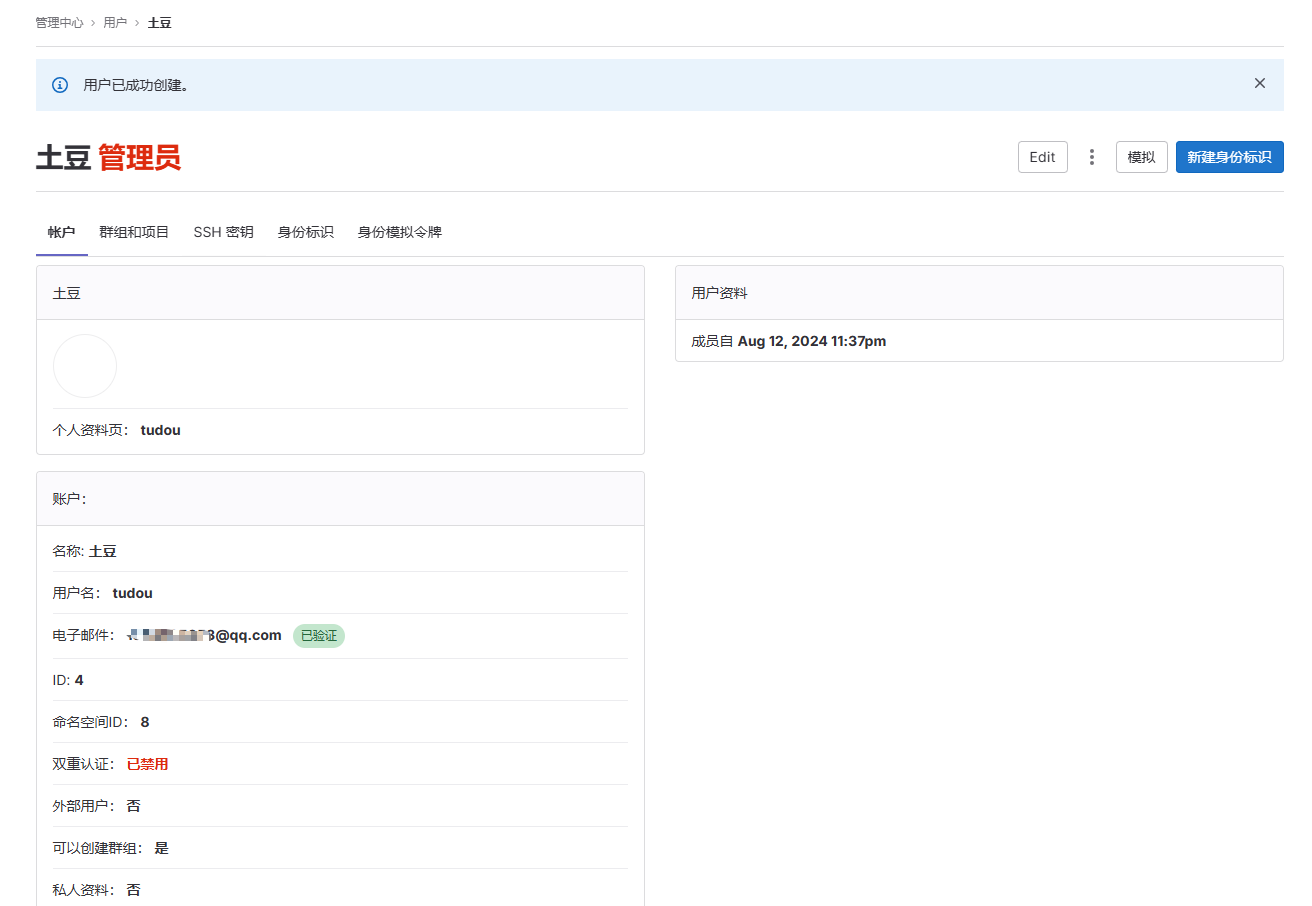This screenshot has height=906, width=1312.
Task: Switch to the SSH 密钥 tab
Action: pos(223,232)
